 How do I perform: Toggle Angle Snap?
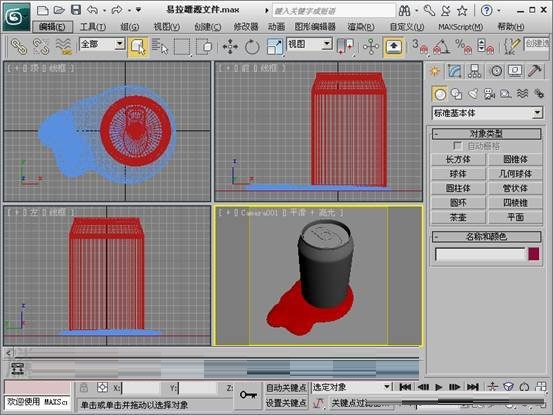click(x=441, y=47)
